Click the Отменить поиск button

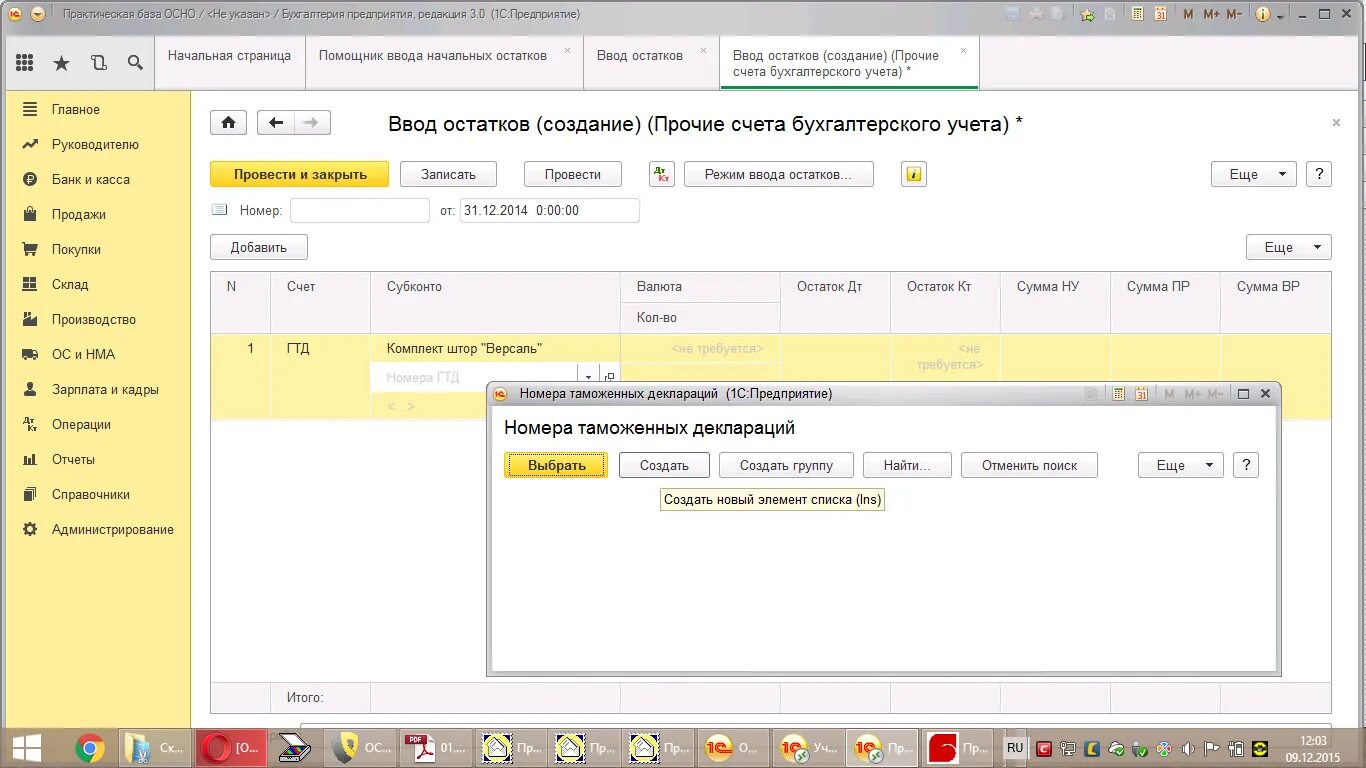pos(1029,465)
